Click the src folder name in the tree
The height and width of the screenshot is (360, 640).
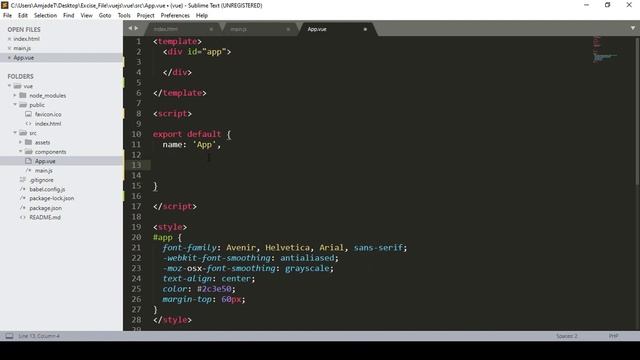pos(33,133)
